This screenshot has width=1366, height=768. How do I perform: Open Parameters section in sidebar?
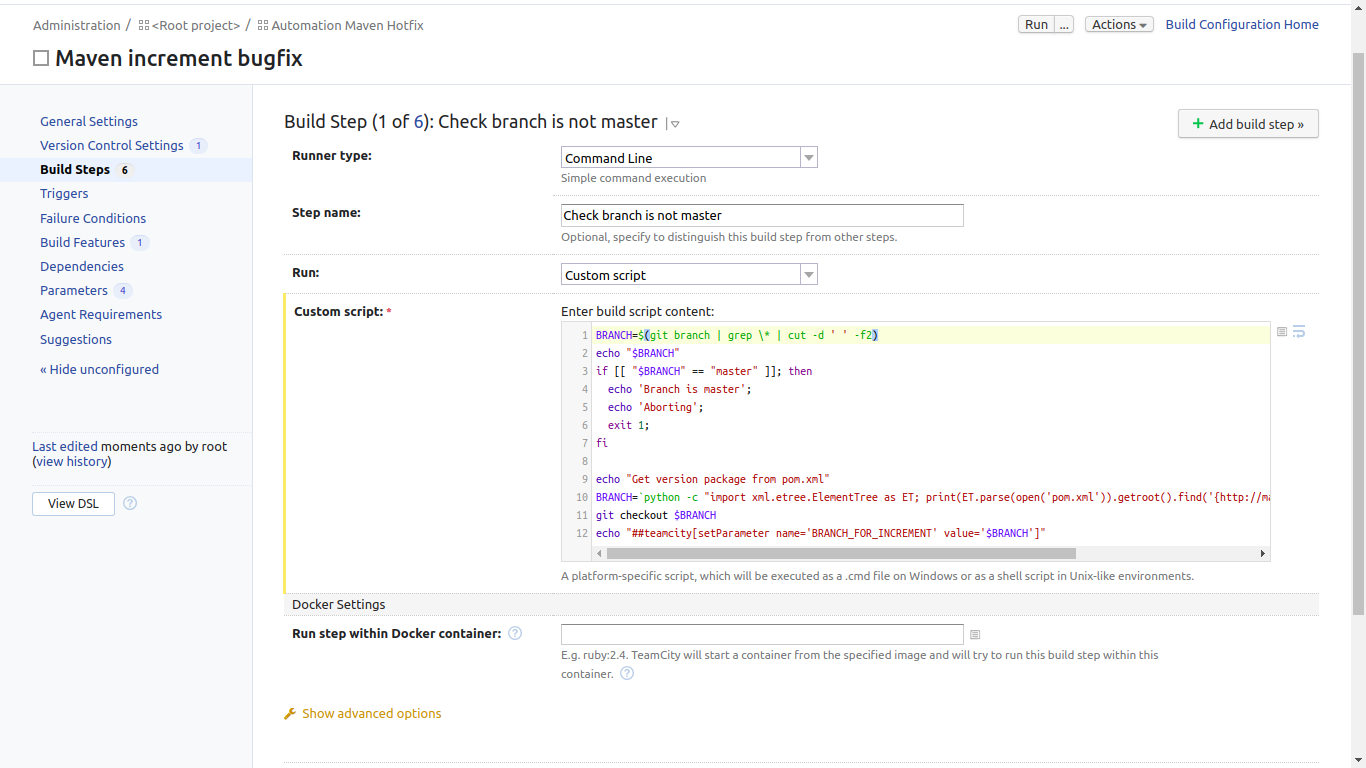pyautogui.click(x=74, y=291)
